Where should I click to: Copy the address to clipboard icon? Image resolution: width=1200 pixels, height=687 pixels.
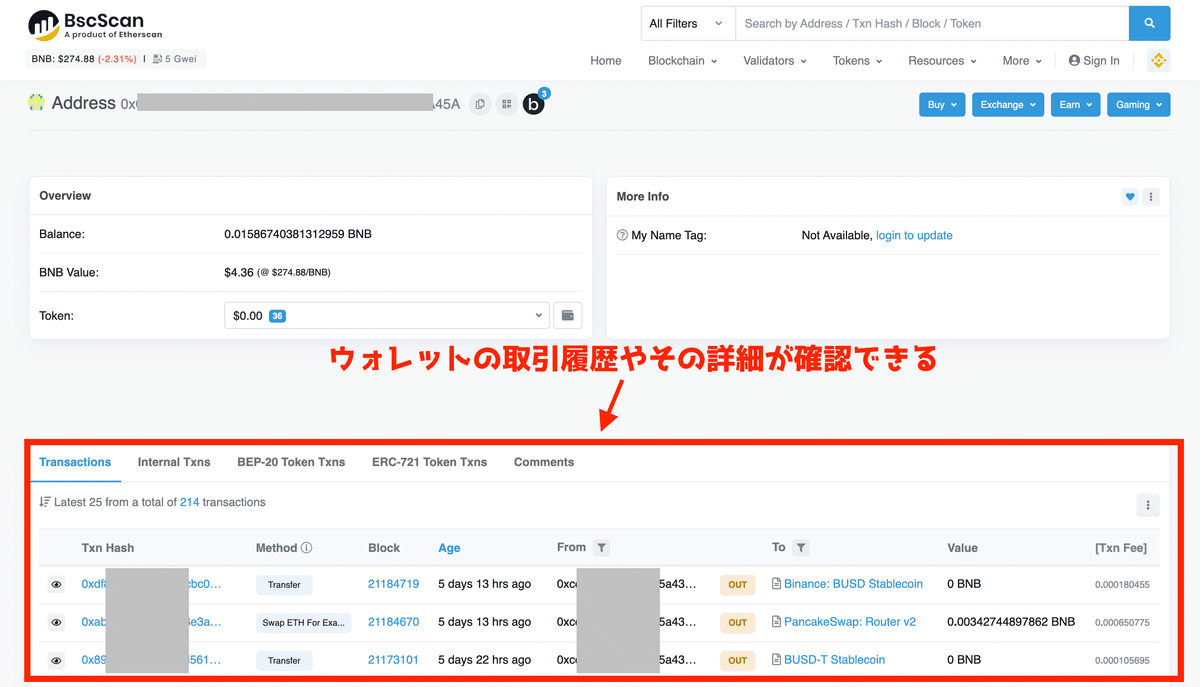click(x=480, y=103)
